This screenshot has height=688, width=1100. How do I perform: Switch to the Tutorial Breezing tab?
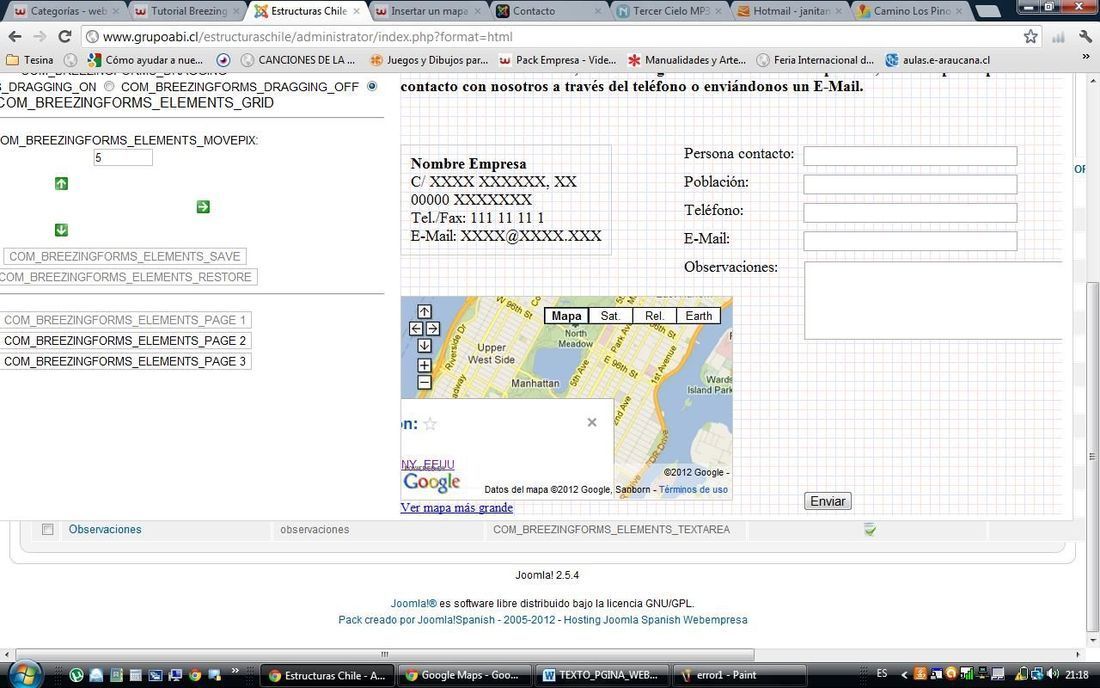click(x=188, y=11)
